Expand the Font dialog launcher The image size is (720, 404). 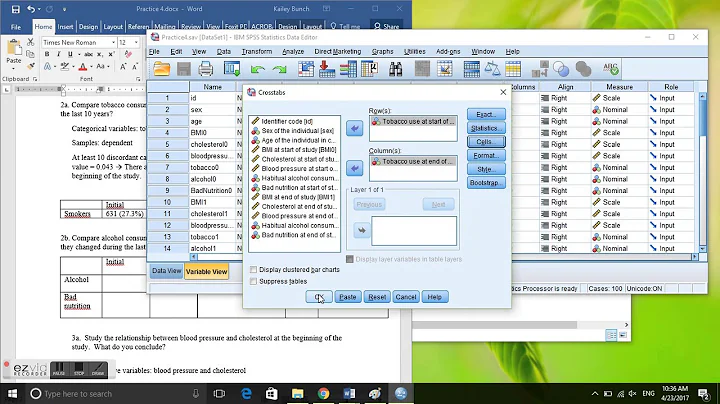pos(138,79)
